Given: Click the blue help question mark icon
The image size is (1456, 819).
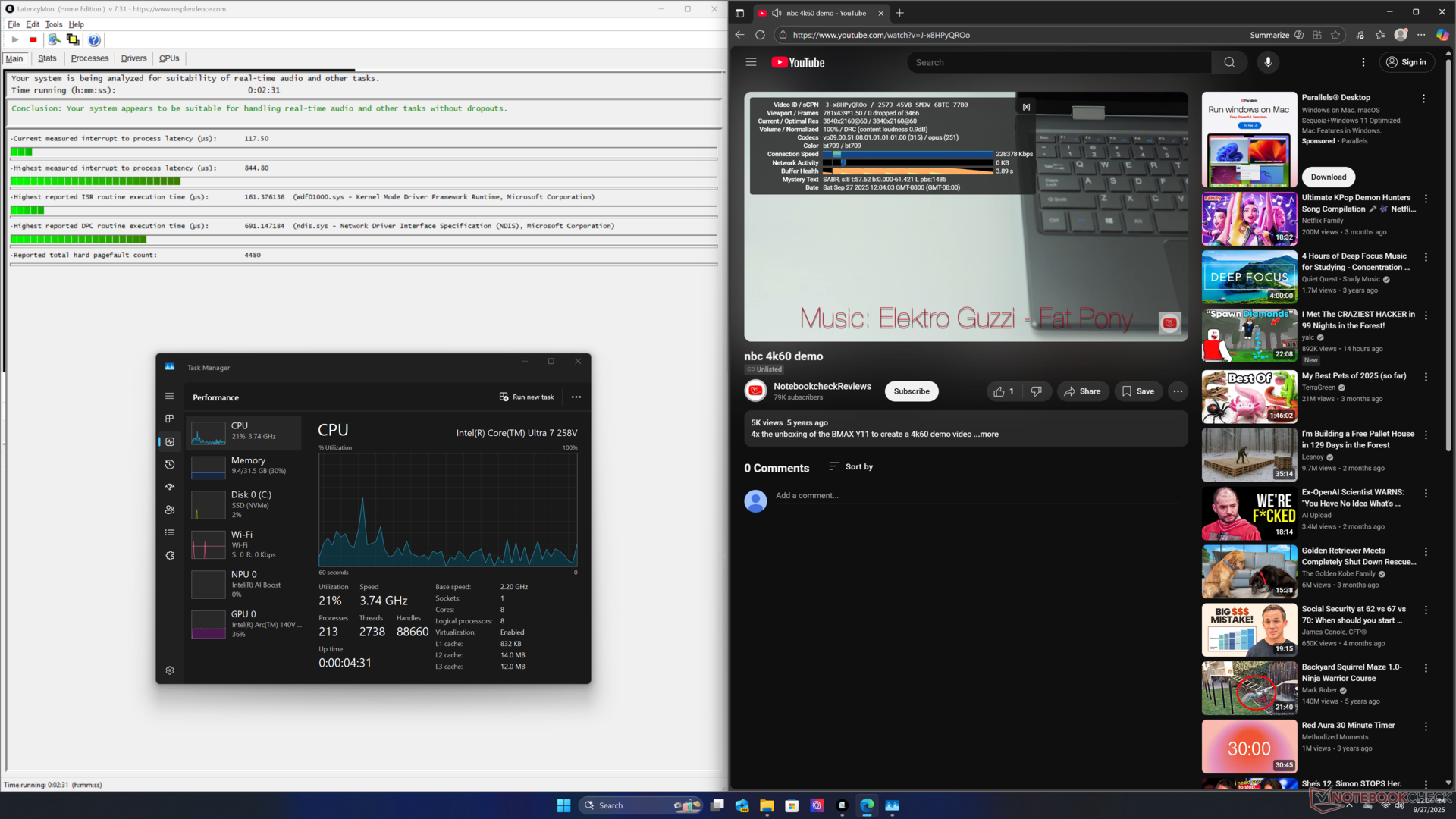Looking at the screenshot, I should [x=94, y=40].
